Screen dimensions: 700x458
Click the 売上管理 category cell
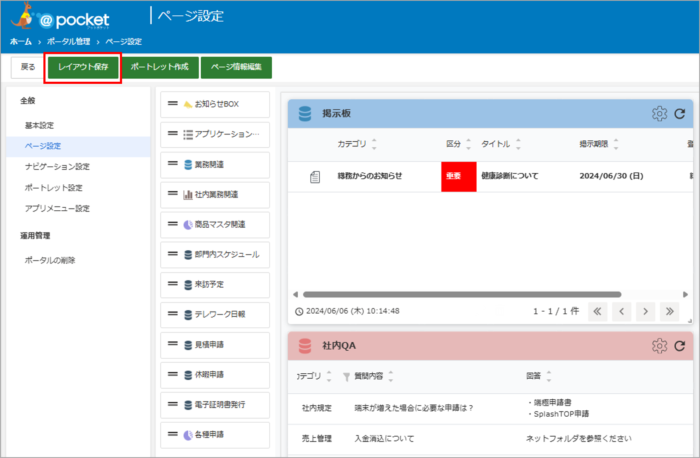(317, 439)
